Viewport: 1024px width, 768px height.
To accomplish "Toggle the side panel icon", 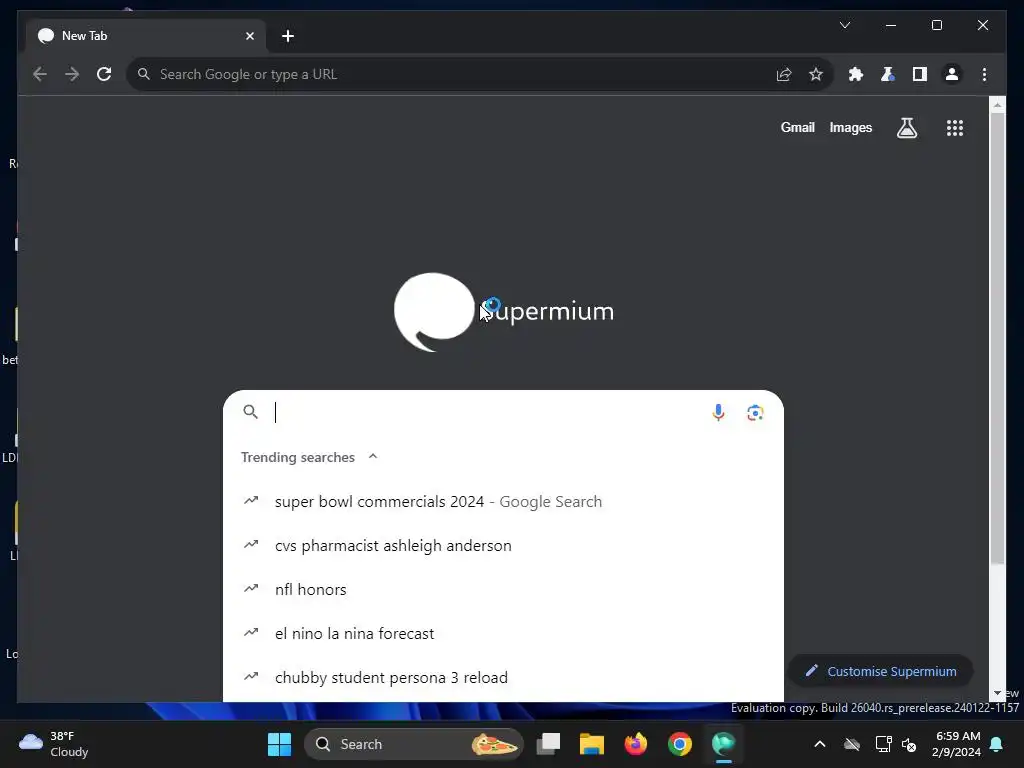I will tap(920, 74).
